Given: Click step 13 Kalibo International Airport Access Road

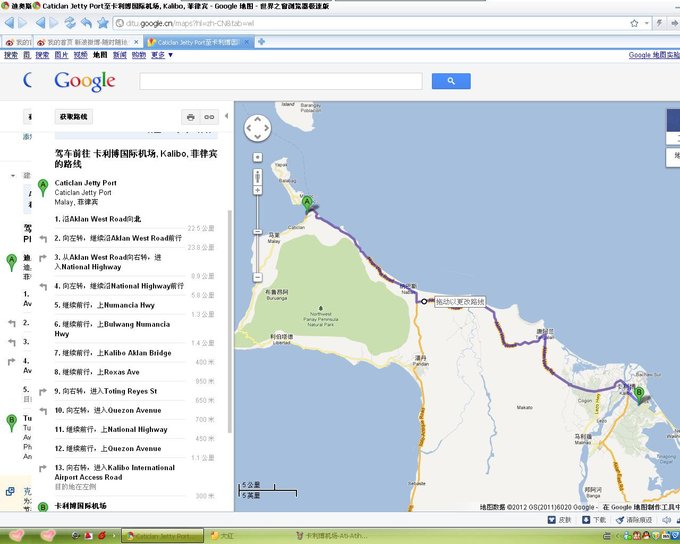Looking at the screenshot, I should click(x=115, y=472).
